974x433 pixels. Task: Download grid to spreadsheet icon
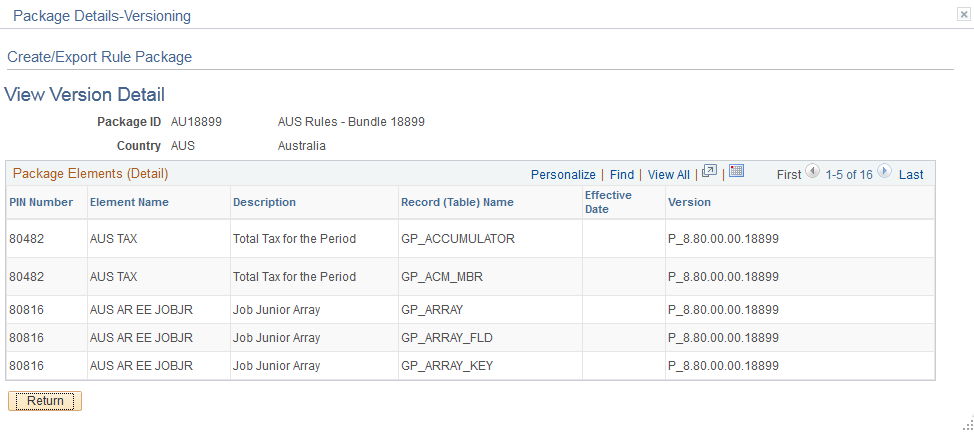[x=737, y=171]
